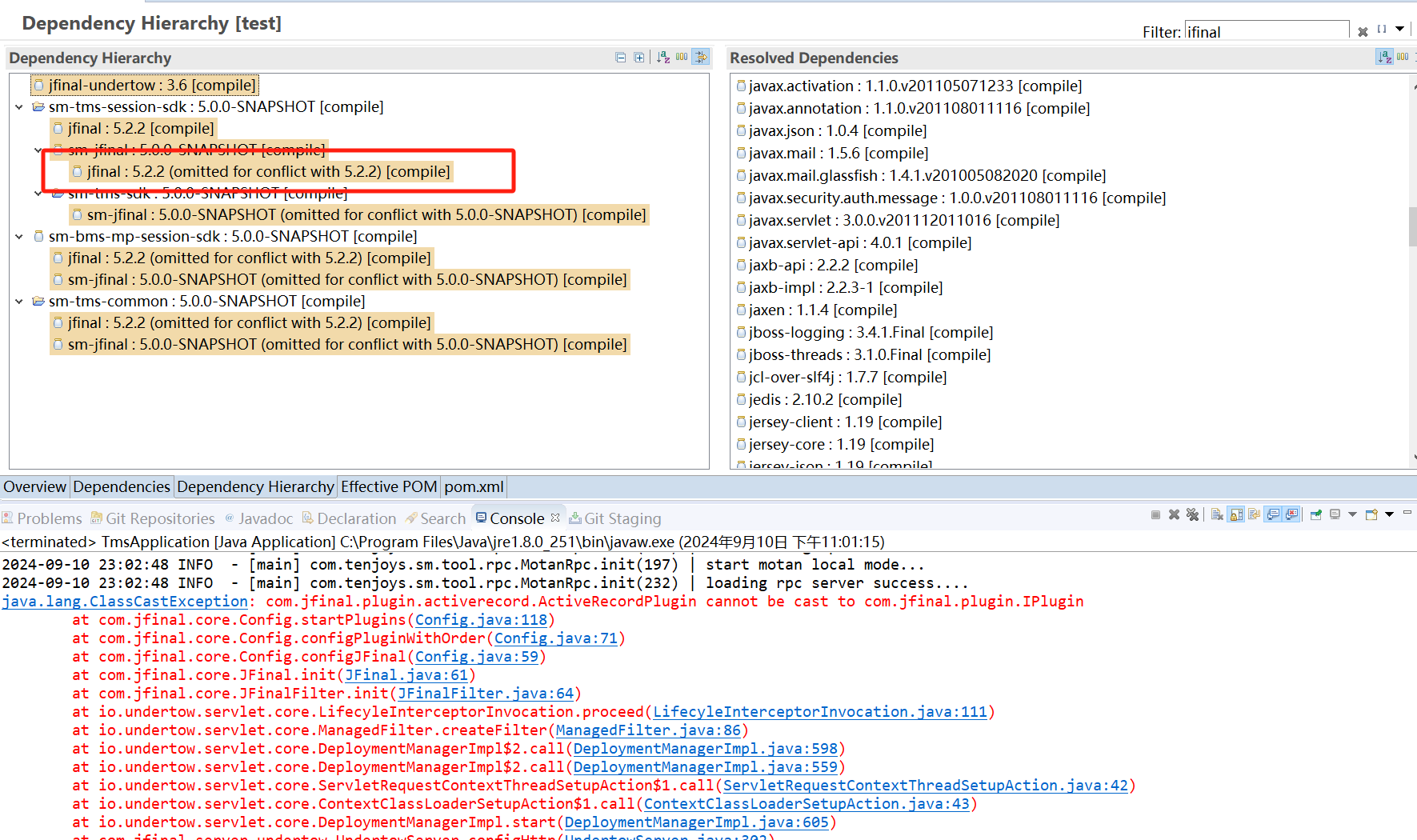Open the Display Selected Console dropdown arrow
The width and height of the screenshot is (1417, 840).
point(1352,514)
